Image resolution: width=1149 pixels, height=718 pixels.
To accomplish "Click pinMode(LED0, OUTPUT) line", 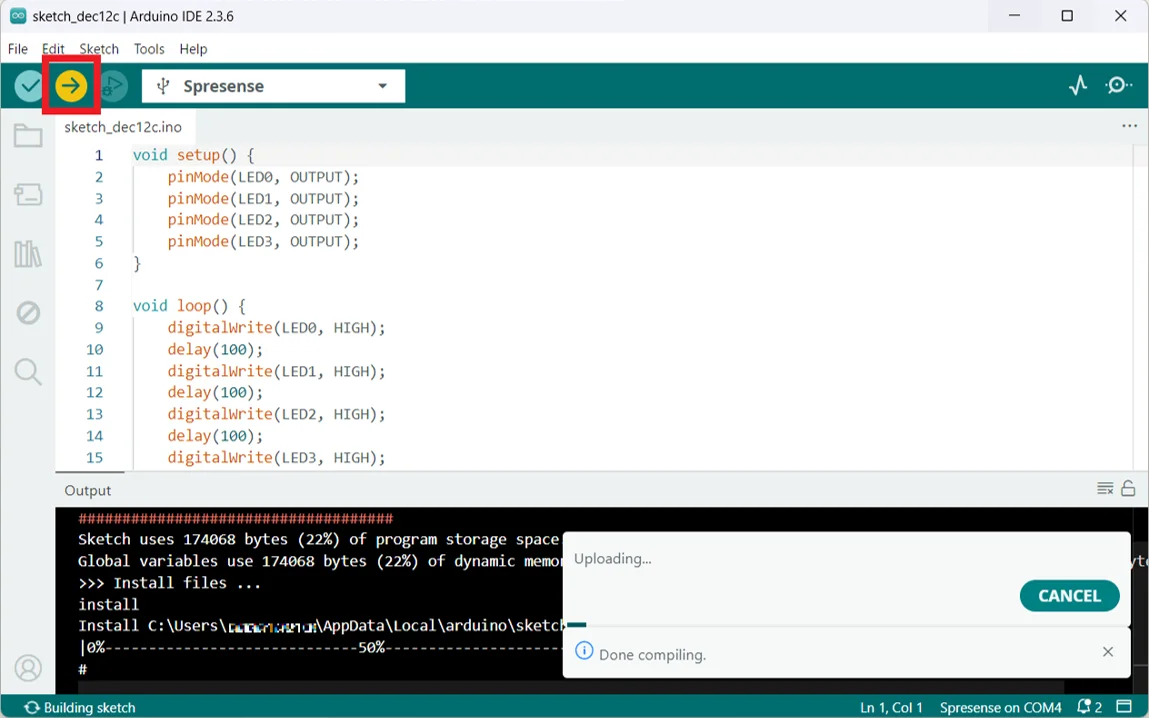I will tap(263, 177).
